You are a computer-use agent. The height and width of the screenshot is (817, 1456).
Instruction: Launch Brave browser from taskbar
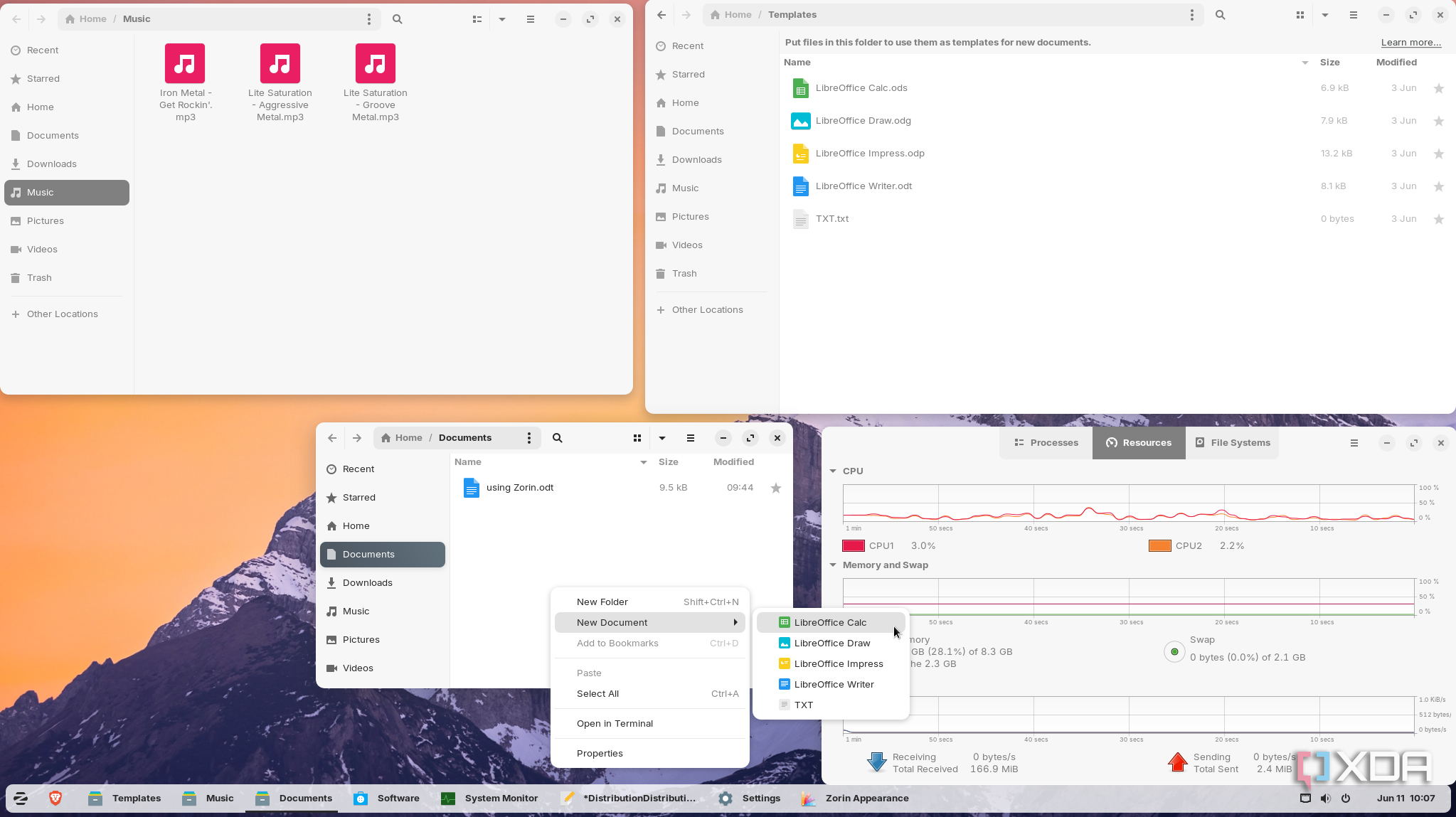(55, 799)
